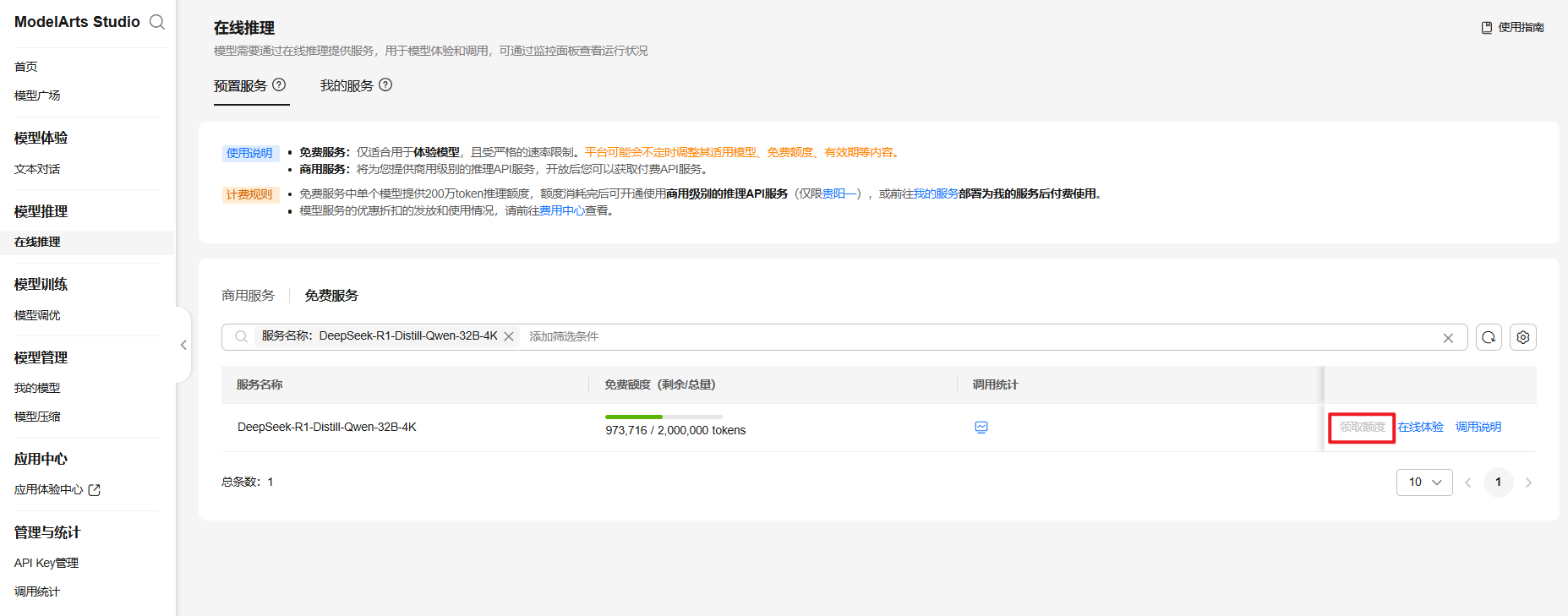
Task: Open 我的模型 in the sidebar
Action: [37, 388]
